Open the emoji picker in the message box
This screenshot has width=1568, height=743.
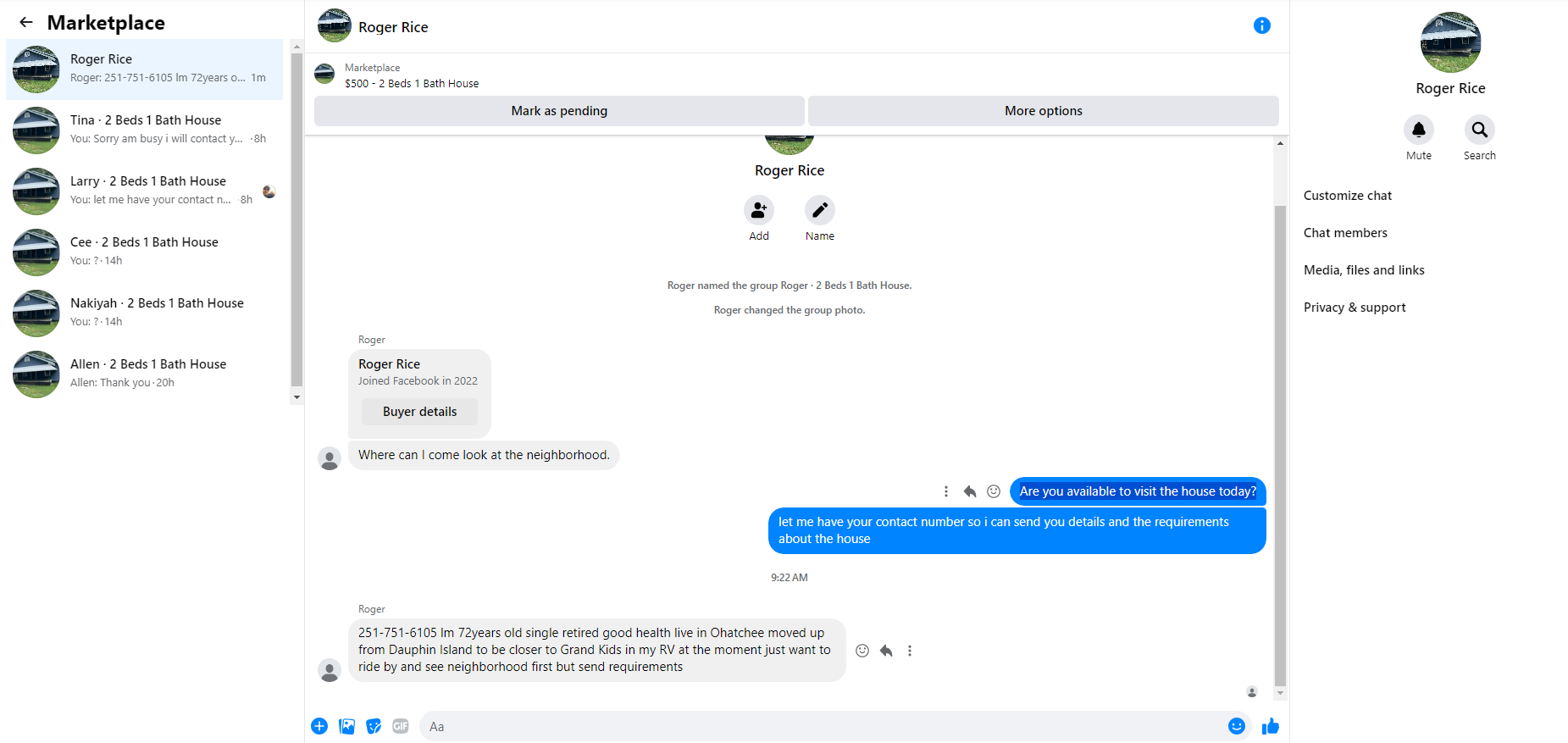1237,726
